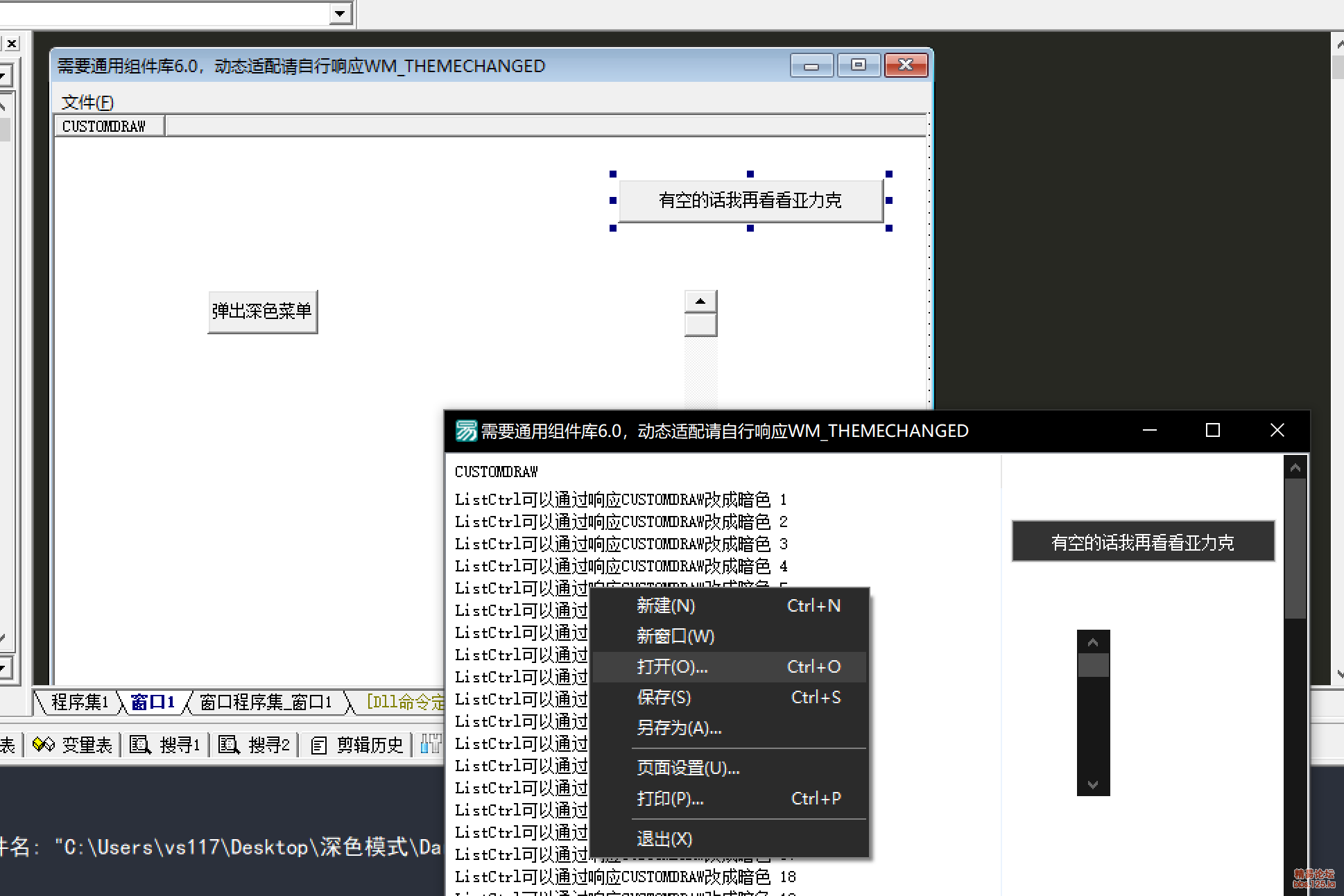Viewport: 1344px width, 896px height.
Task: Choose 新窗口(W) from the context menu
Action: coord(730,636)
